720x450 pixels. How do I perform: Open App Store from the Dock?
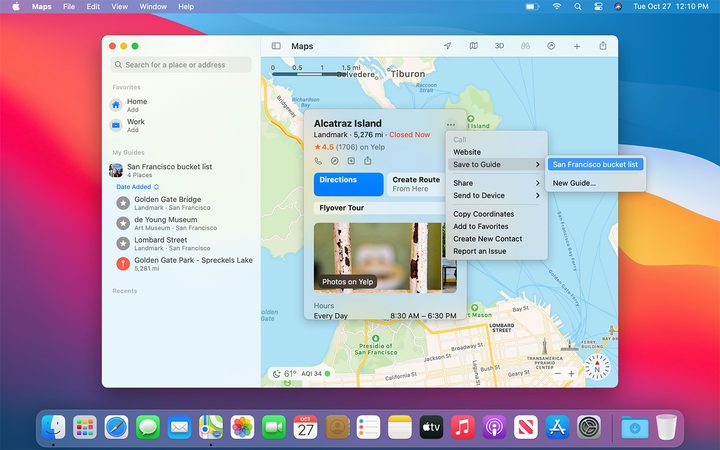point(557,428)
